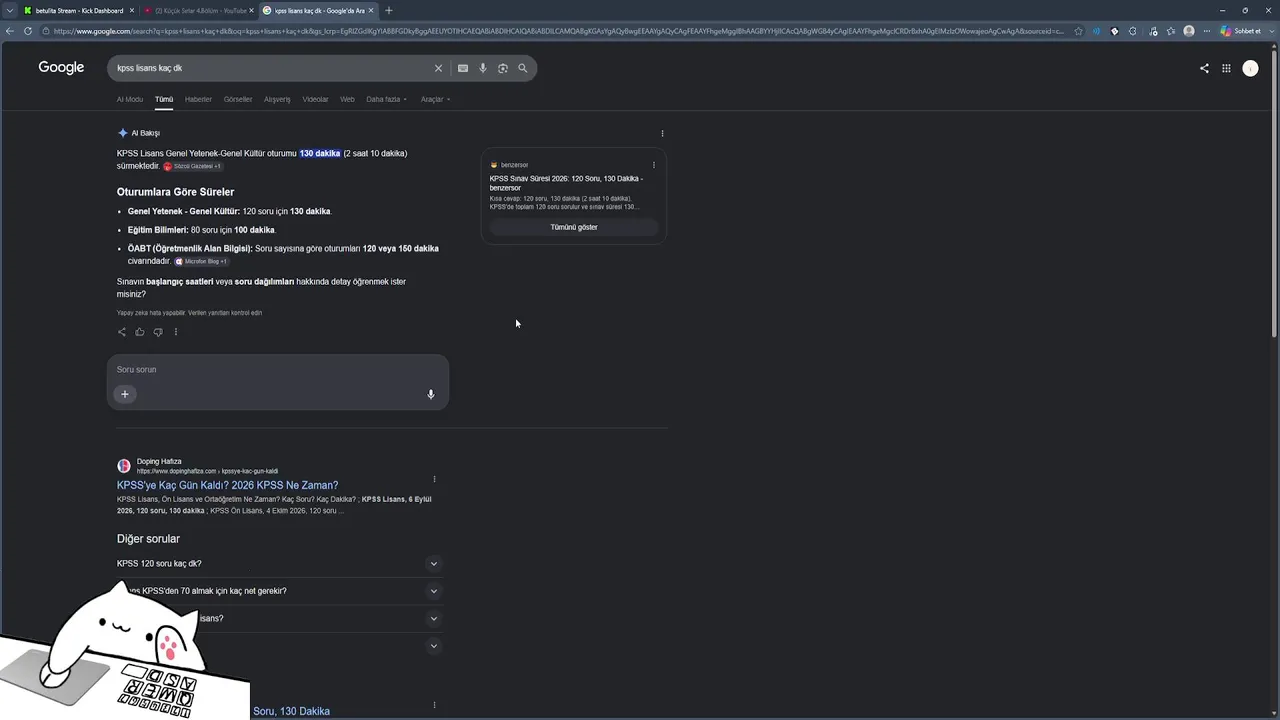1280x720 pixels.
Task: Select the Videolar search tab
Action: [315, 99]
